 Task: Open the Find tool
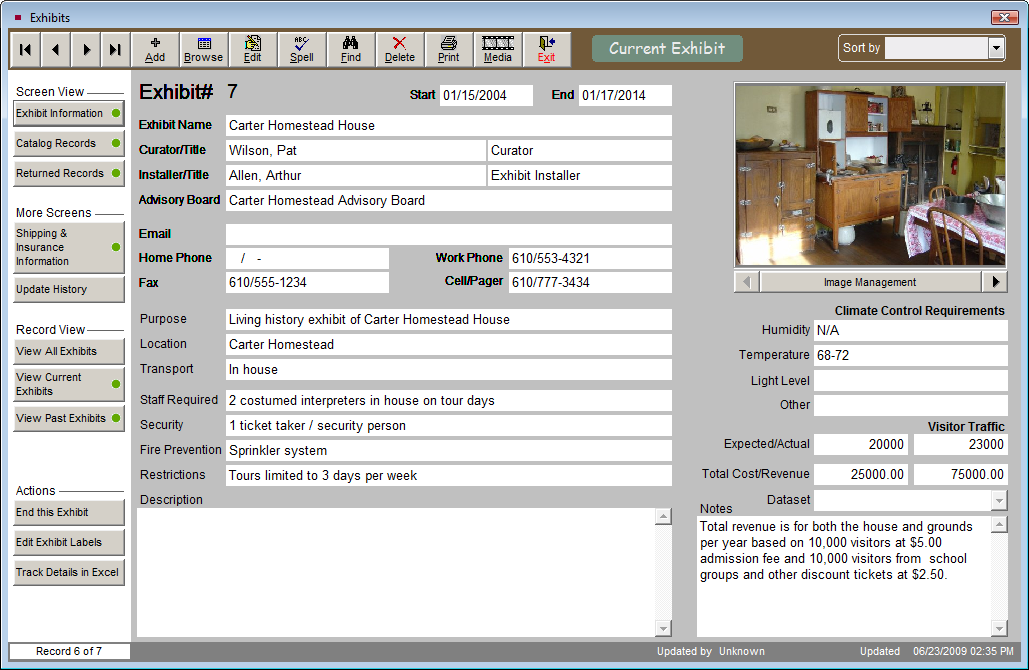tap(350, 48)
